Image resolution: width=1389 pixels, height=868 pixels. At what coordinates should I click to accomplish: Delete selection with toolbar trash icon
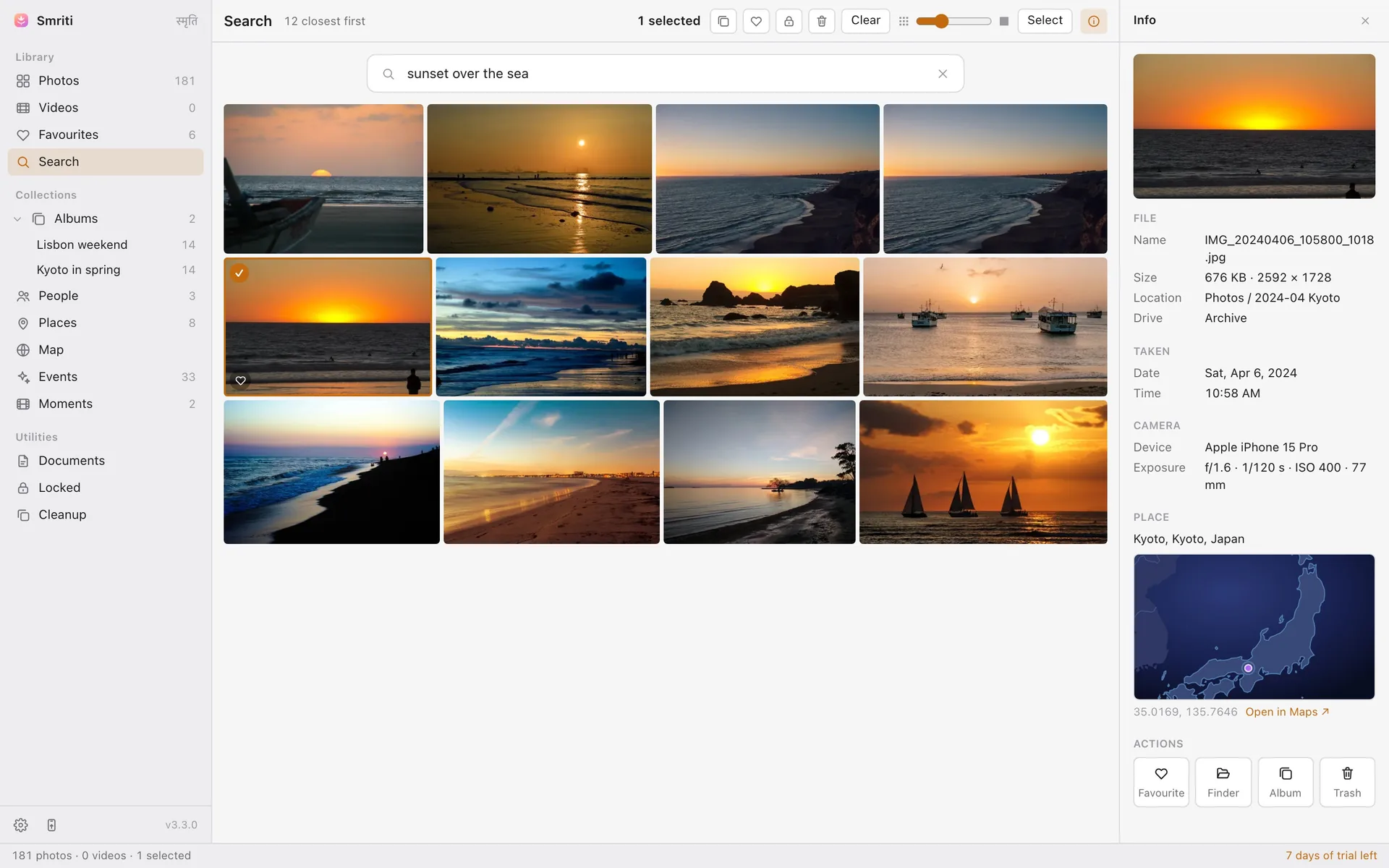(x=822, y=21)
